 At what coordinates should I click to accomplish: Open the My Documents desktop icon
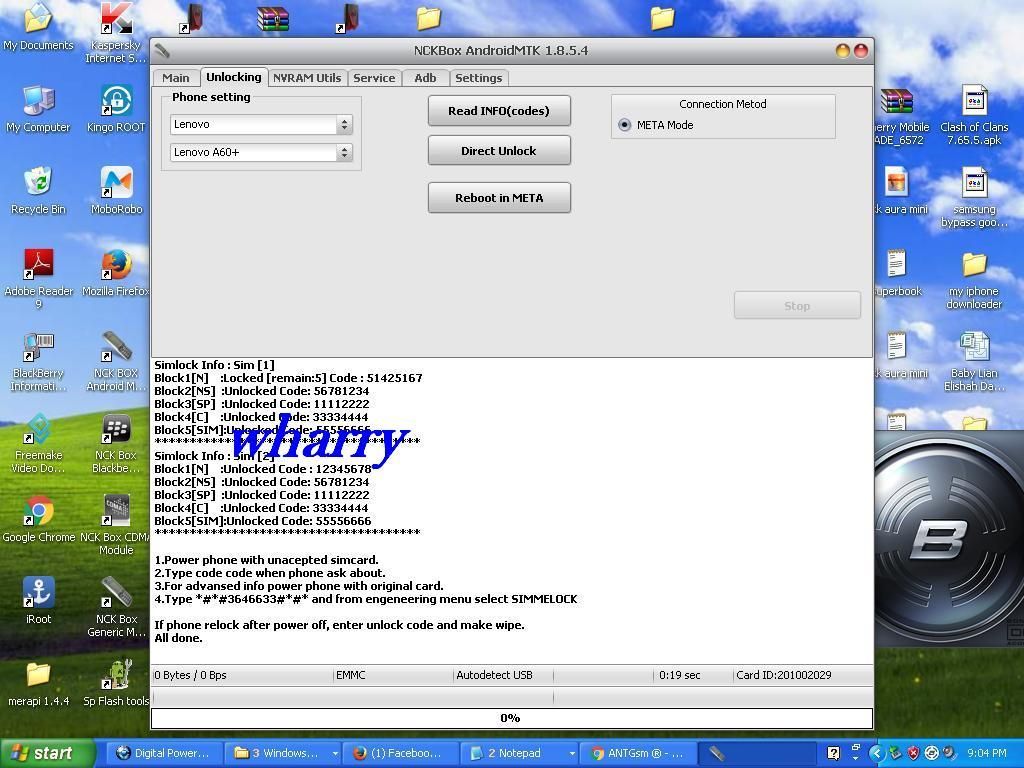pyautogui.click(x=38, y=27)
